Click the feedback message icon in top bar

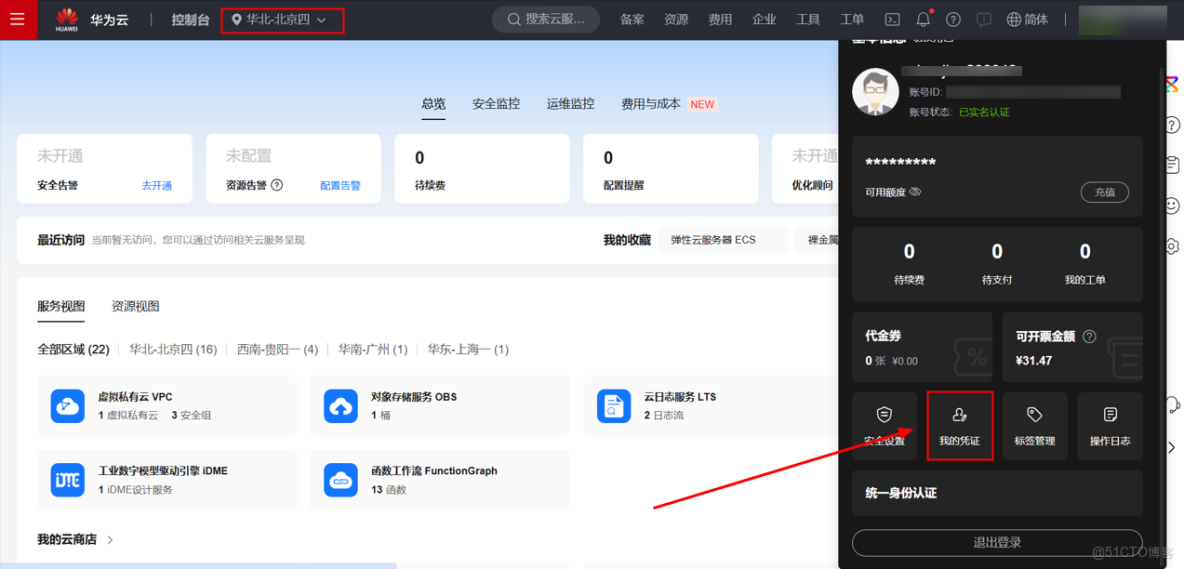(x=983, y=20)
